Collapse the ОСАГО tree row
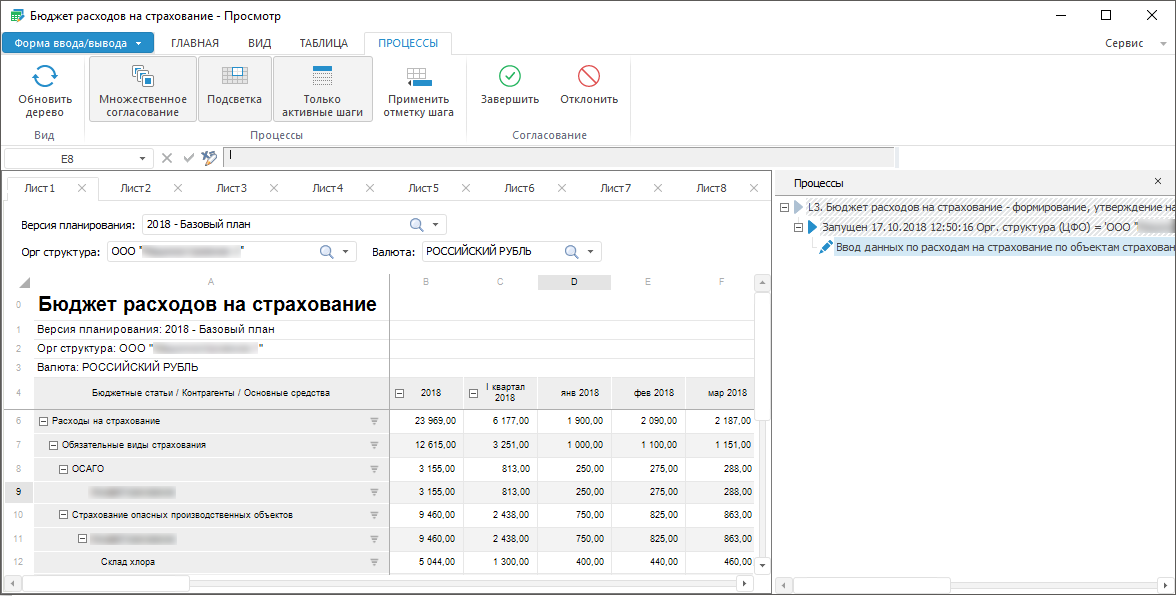 64,469
